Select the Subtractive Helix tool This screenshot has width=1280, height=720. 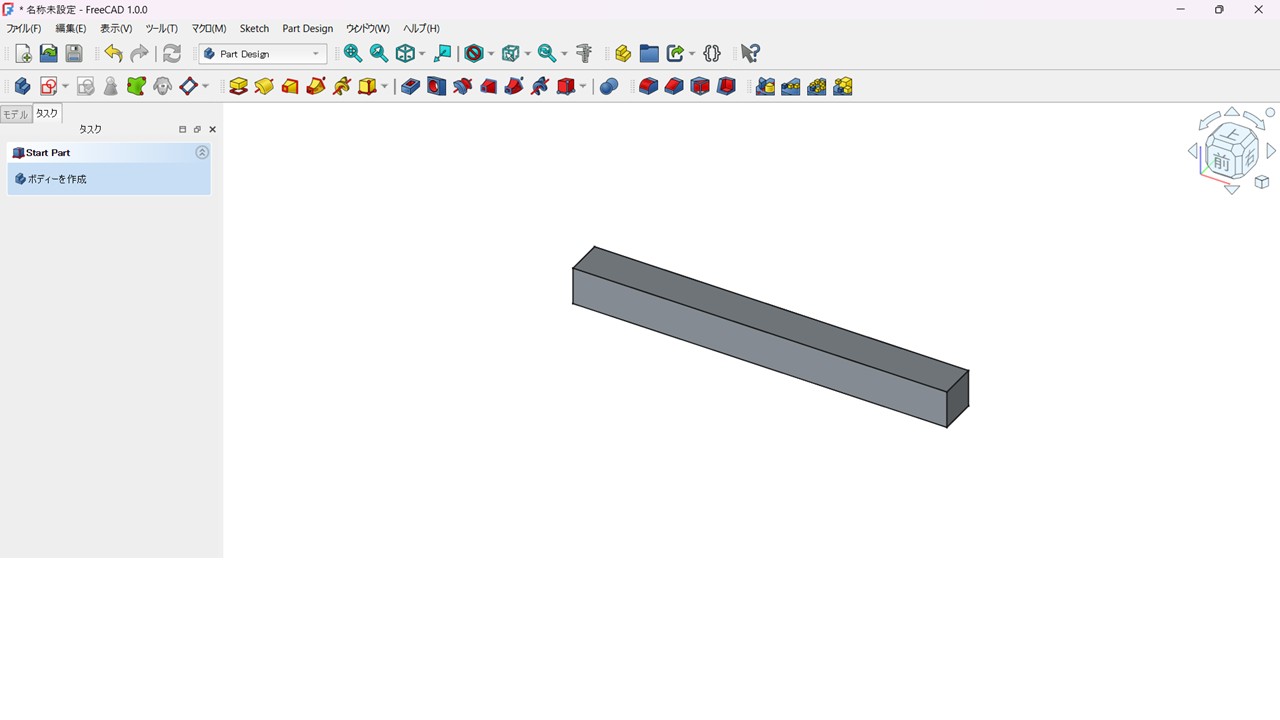(x=540, y=87)
